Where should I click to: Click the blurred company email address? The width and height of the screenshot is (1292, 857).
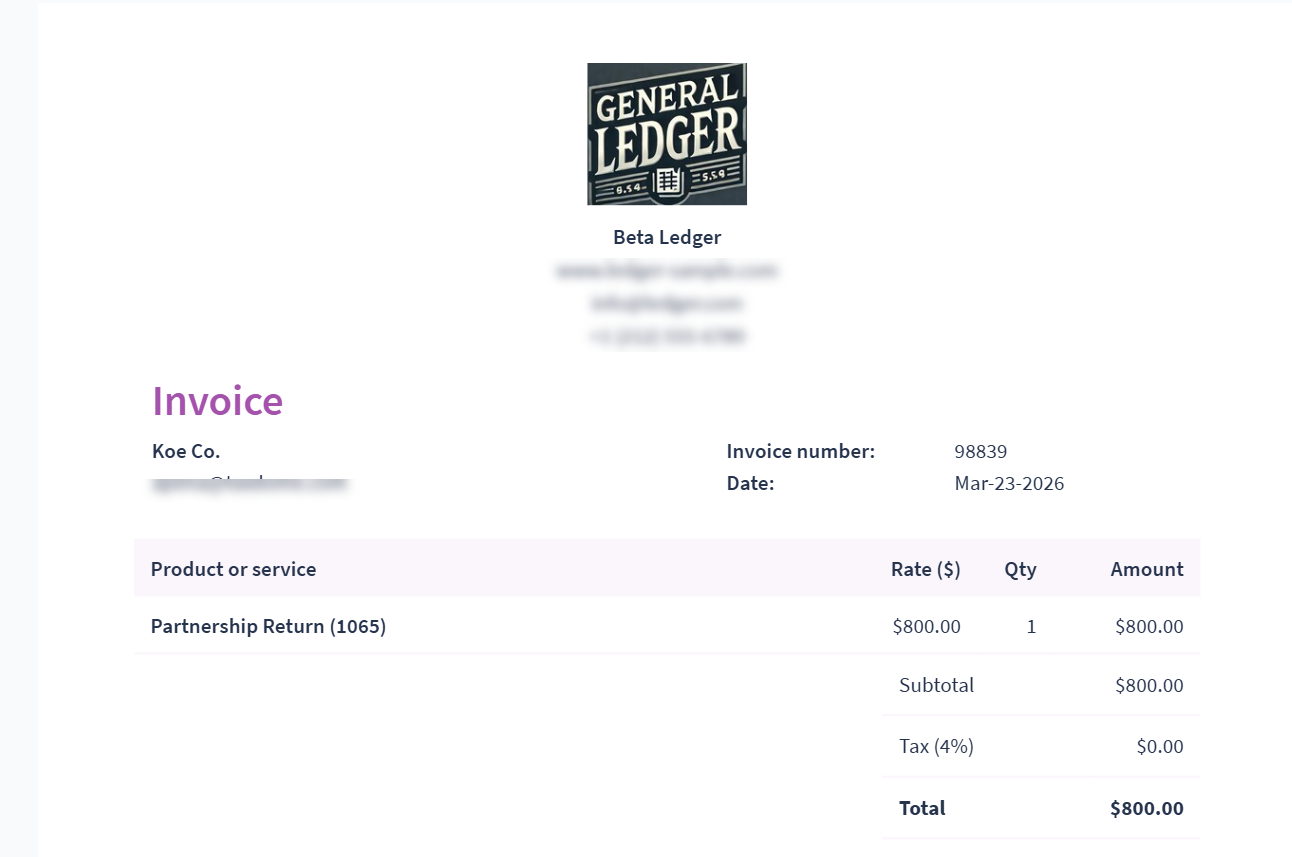667,303
